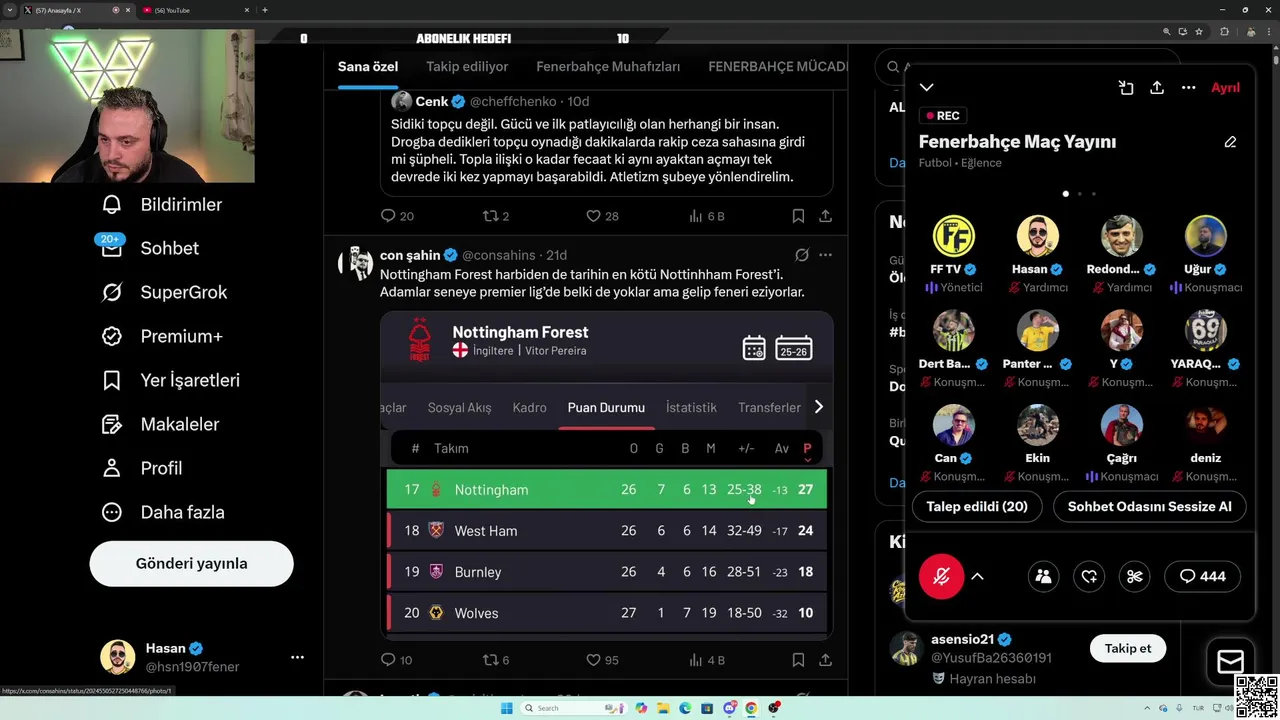Open scissors clip icon in space
The image size is (1280, 720).
(1135, 576)
